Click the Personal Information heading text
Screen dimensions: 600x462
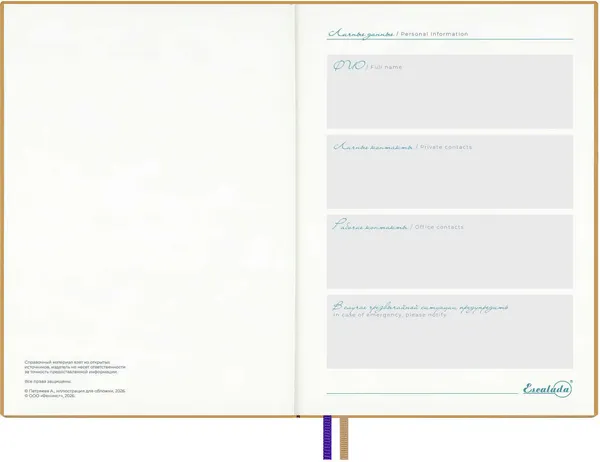coord(434,34)
